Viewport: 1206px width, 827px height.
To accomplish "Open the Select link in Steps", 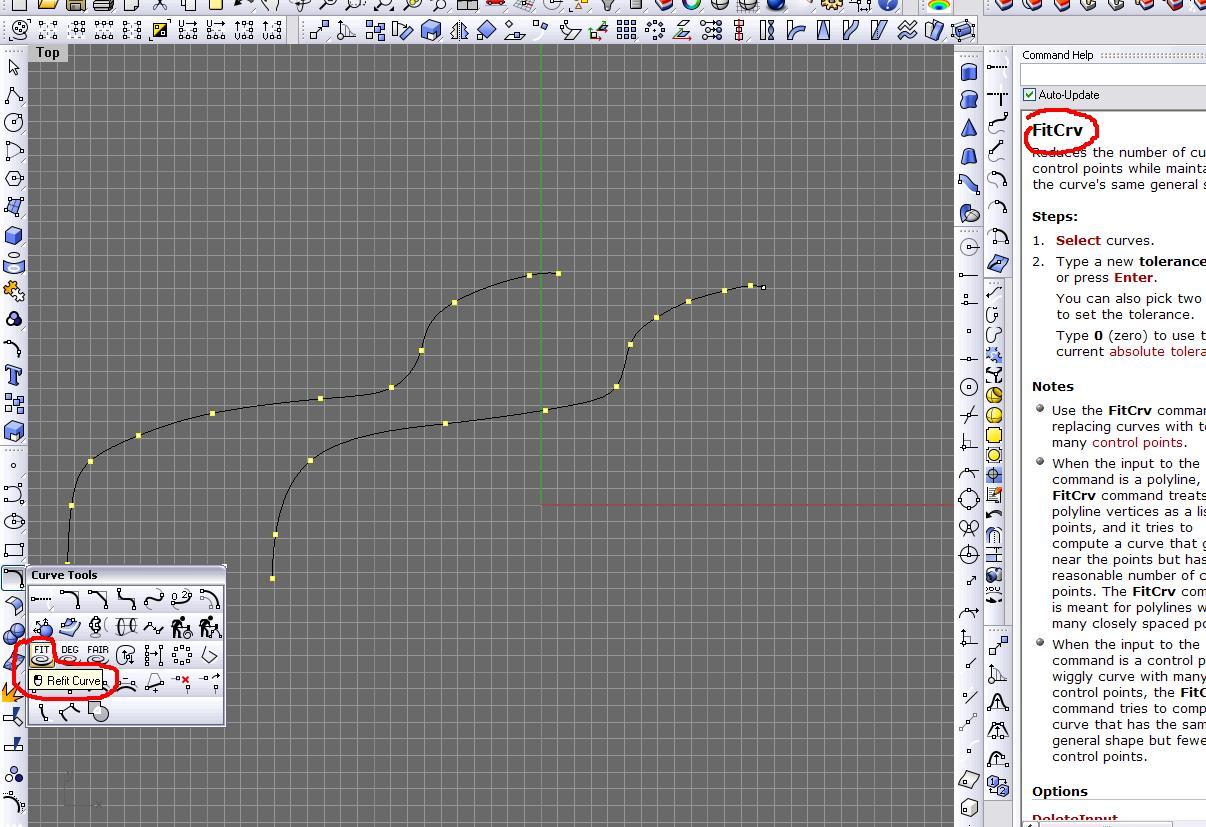I will point(1078,240).
